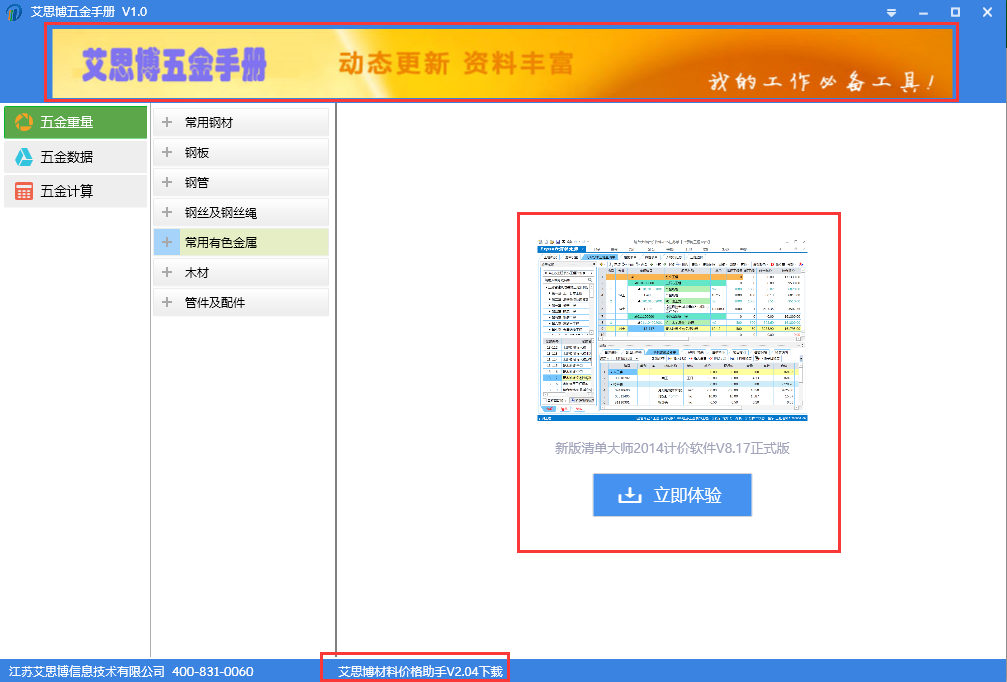The width and height of the screenshot is (1007, 682).
Task: Click the 清单大师 software screenshot thumbnail
Action: (x=672, y=329)
